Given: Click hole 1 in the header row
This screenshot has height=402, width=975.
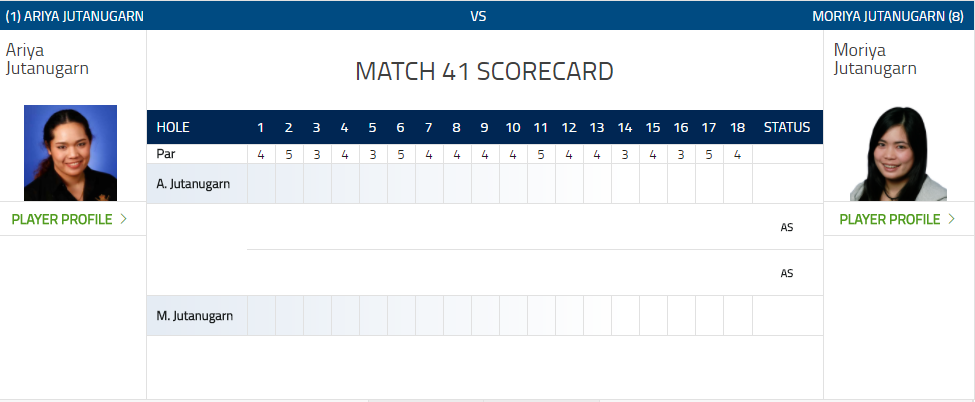Looking at the screenshot, I should coord(260,127).
